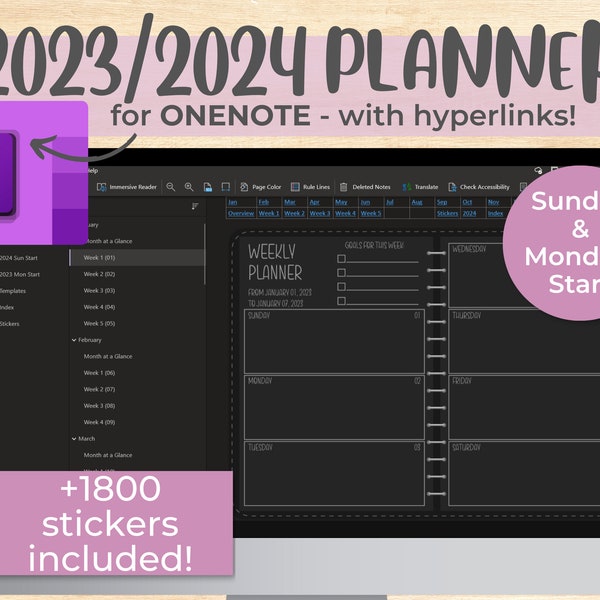The width and height of the screenshot is (600, 600).
Task: Check the fourth goal checkbox
Action: click(341, 301)
